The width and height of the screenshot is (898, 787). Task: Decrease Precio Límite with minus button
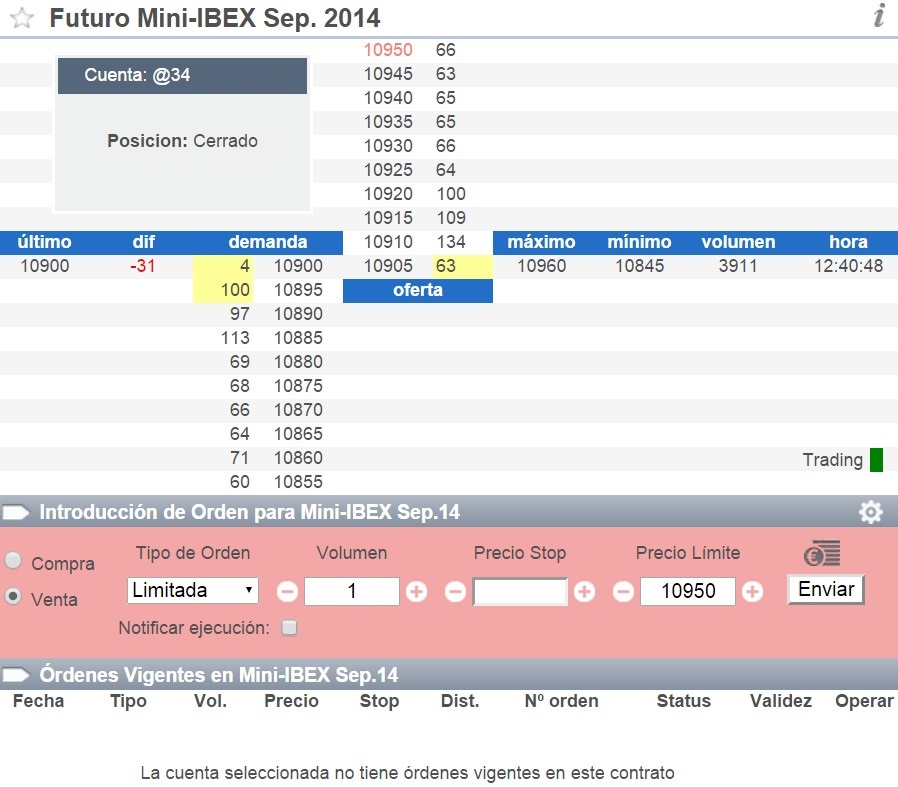coord(623,592)
